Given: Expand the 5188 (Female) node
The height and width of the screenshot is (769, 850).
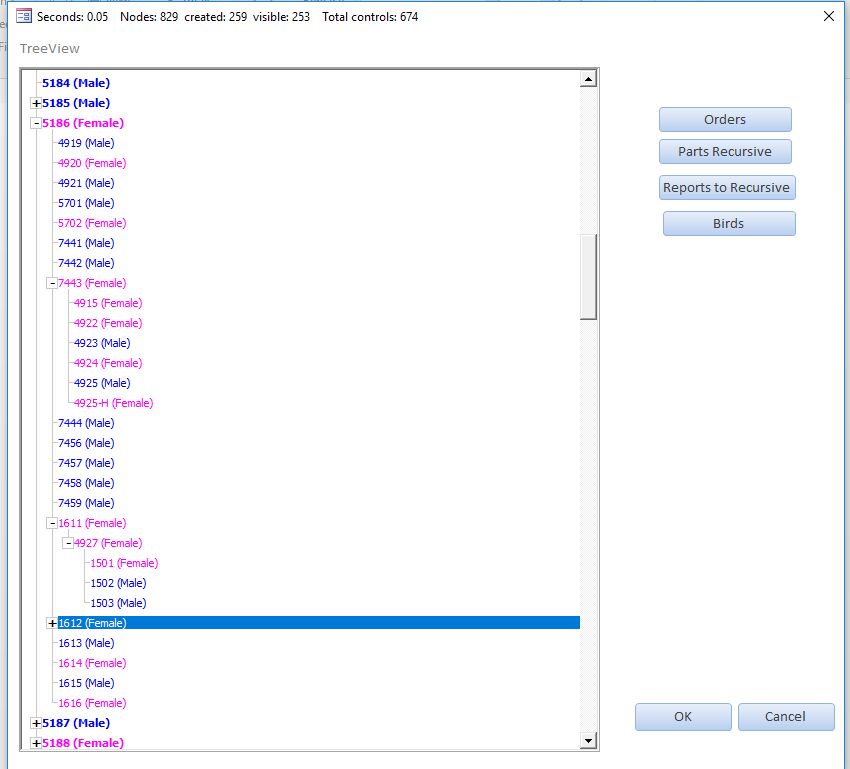Looking at the screenshot, I should point(36,743).
